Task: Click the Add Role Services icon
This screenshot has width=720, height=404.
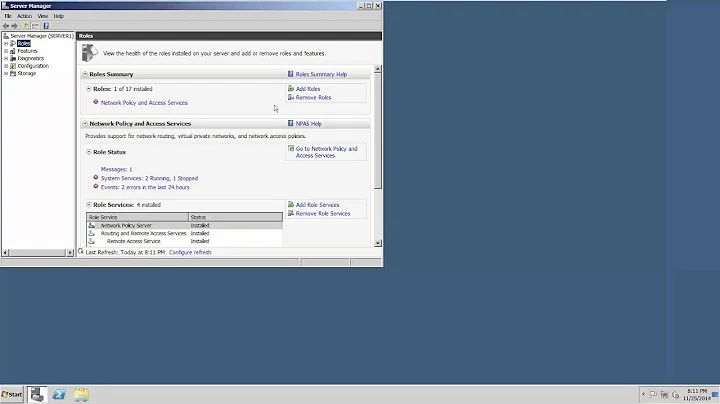Action: 291,204
